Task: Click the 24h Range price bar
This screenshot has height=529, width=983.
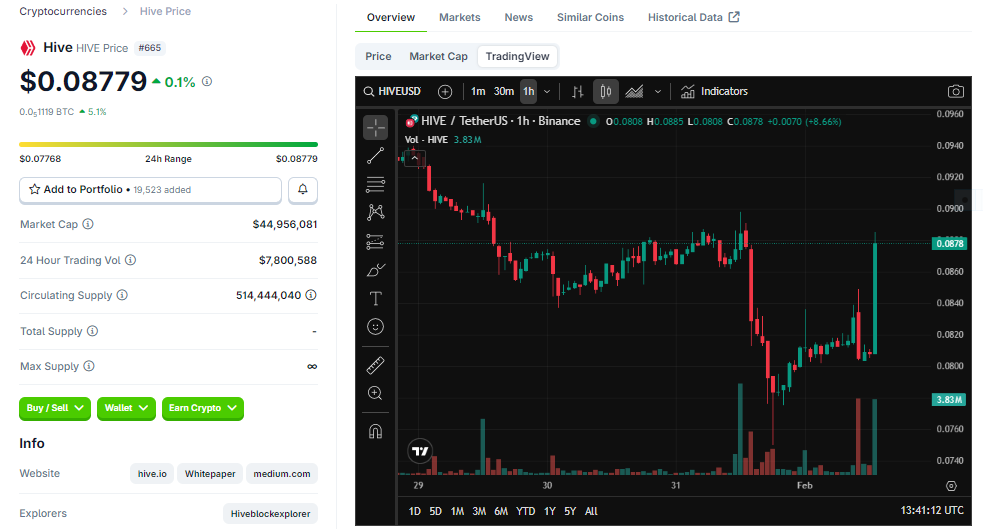Action: [168, 145]
